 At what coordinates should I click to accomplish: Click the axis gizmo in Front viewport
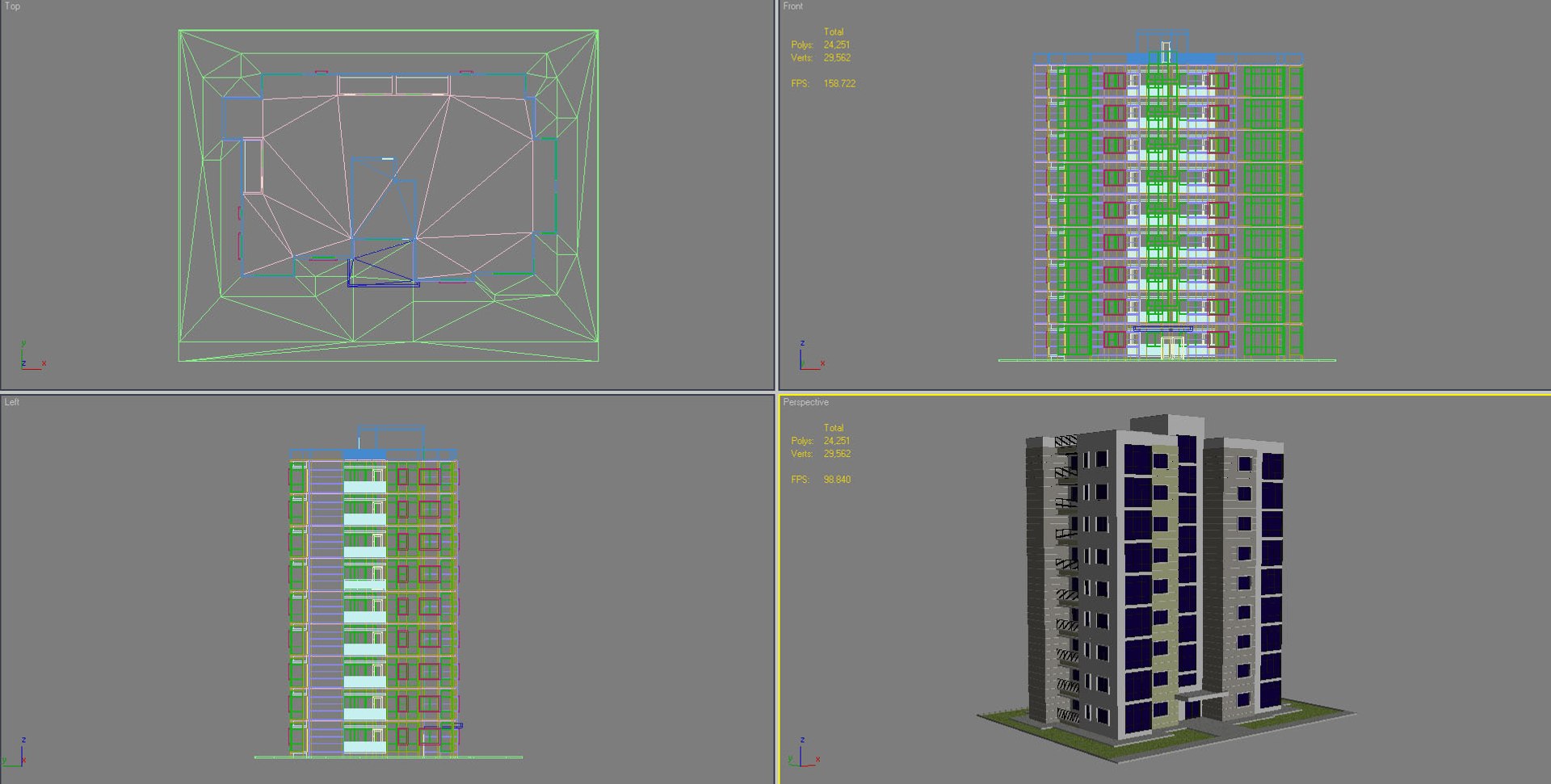[x=812, y=355]
